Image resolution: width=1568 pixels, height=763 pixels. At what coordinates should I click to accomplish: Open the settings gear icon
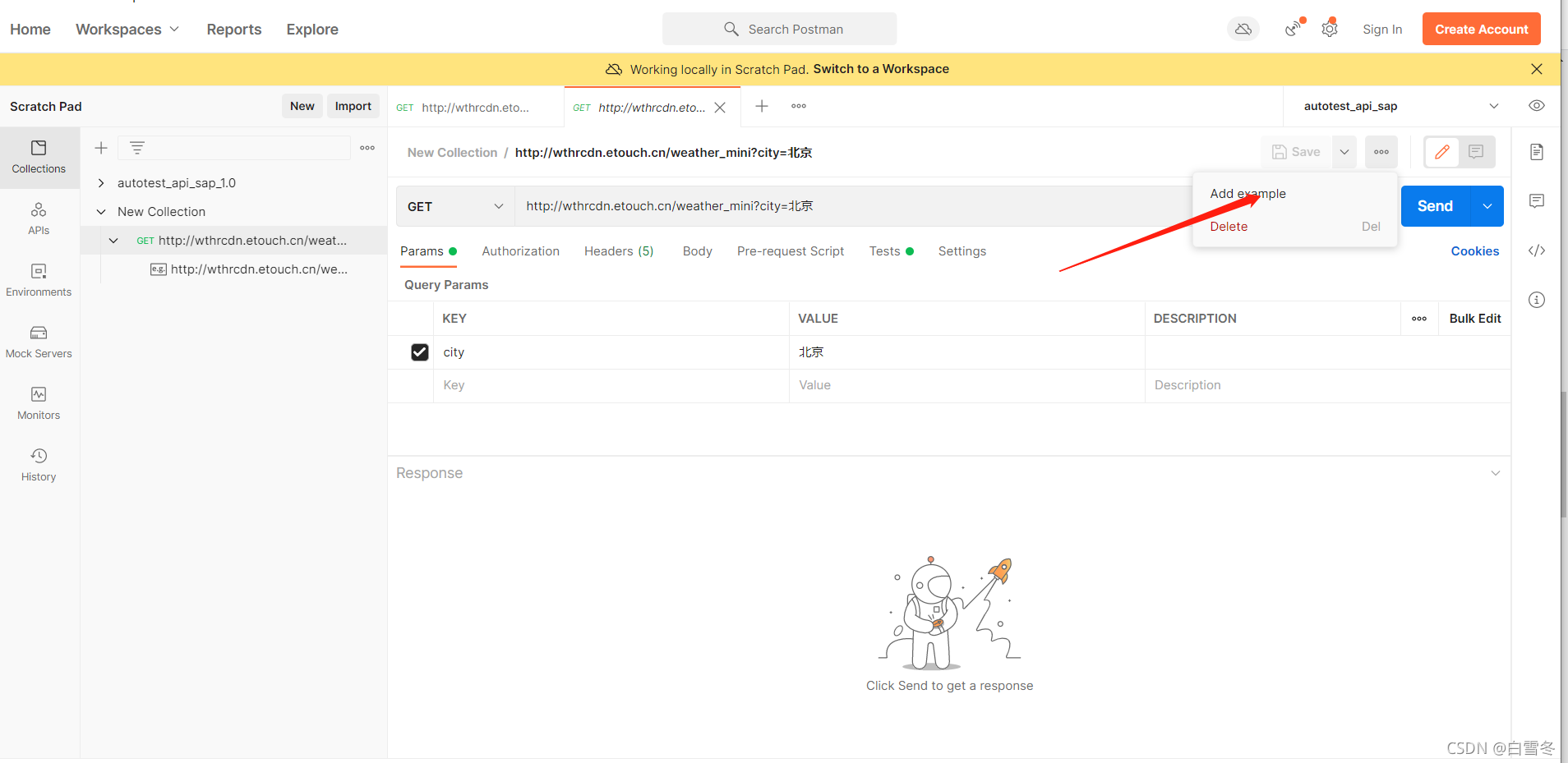(1330, 29)
